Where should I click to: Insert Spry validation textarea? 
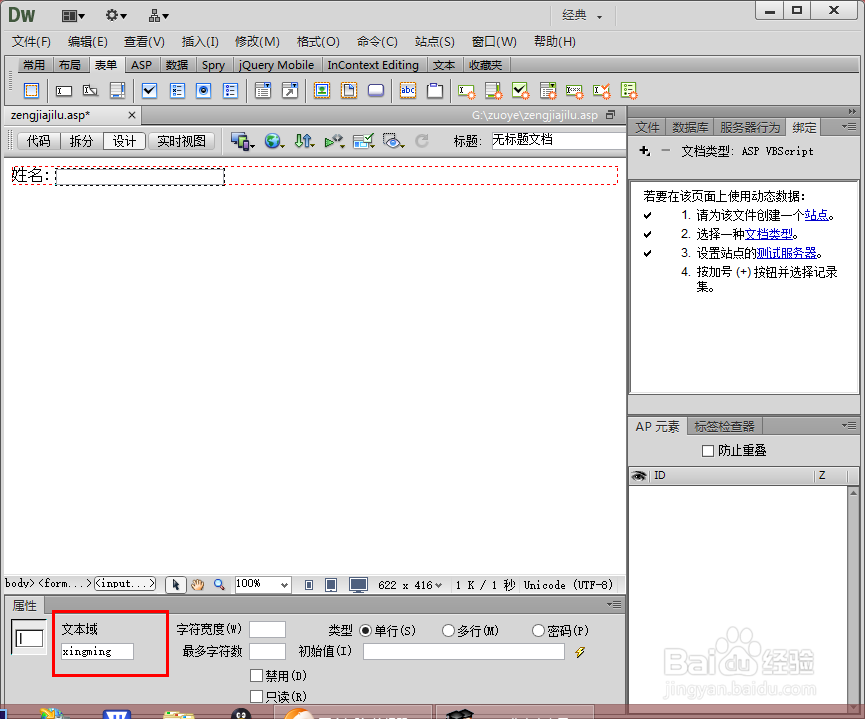tap(494, 91)
